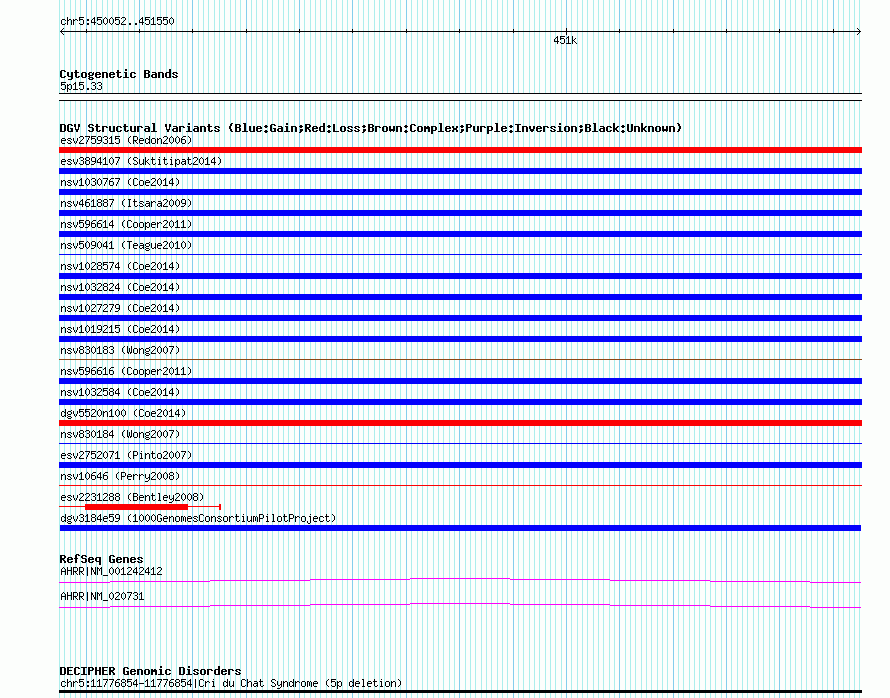Click blue bar under nsv1032824
Screen dimensions: 890x698
pos(460,297)
